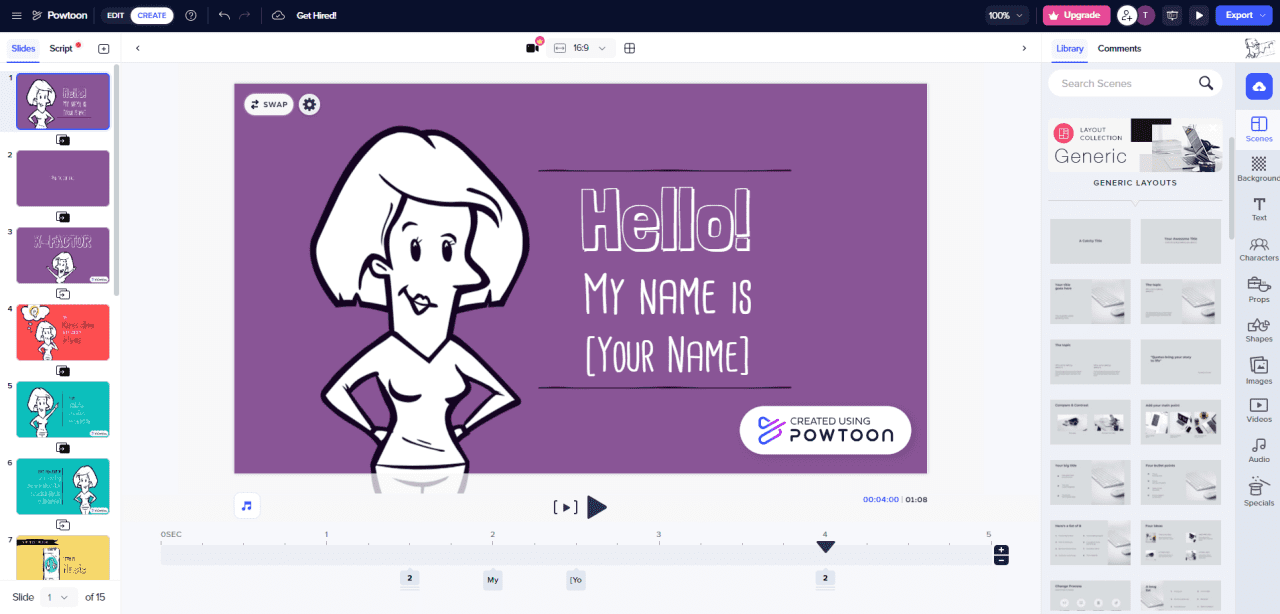Image resolution: width=1280 pixels, height=614 pixels.
Task: Open the Text panel
Action: click(1259, 208)
